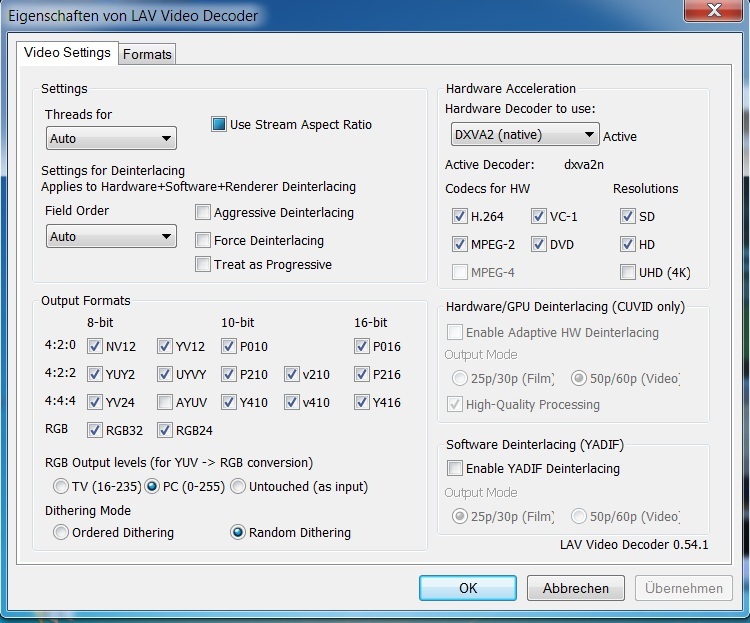The height and width of the screenshot is (623, 750).
Task: Uncheck H.264 hardware codec
Action: 460,216
